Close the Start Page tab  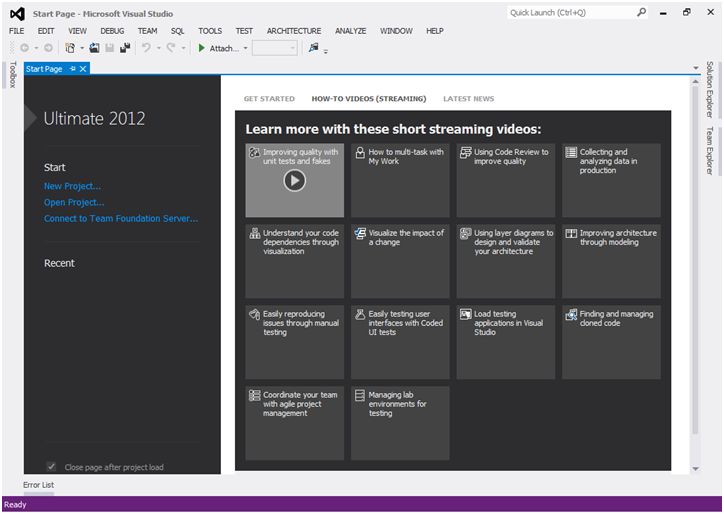(x=83, y=69)
